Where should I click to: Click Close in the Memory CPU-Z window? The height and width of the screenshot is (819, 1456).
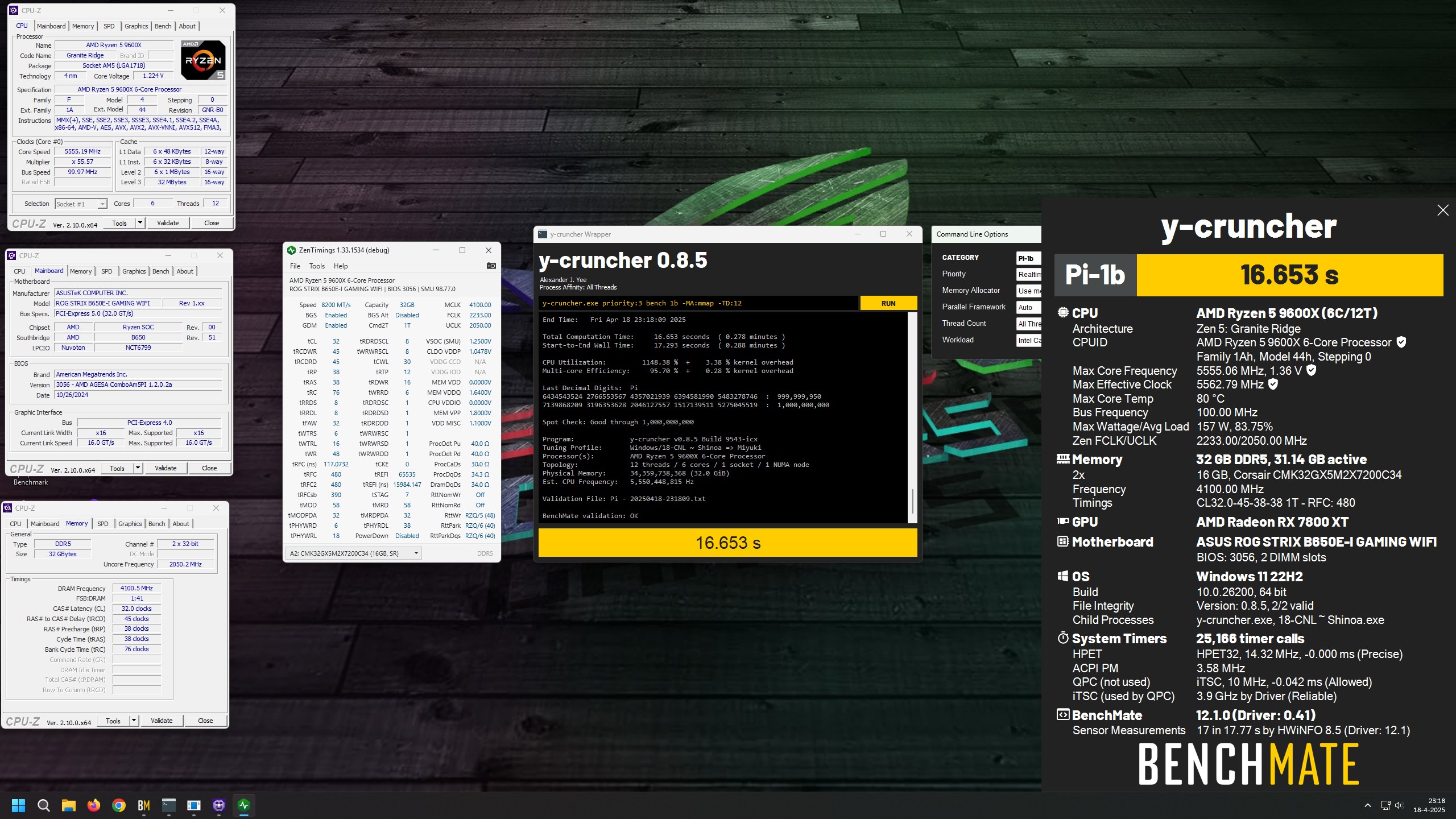pyautogui.click(x=205, y=721)
